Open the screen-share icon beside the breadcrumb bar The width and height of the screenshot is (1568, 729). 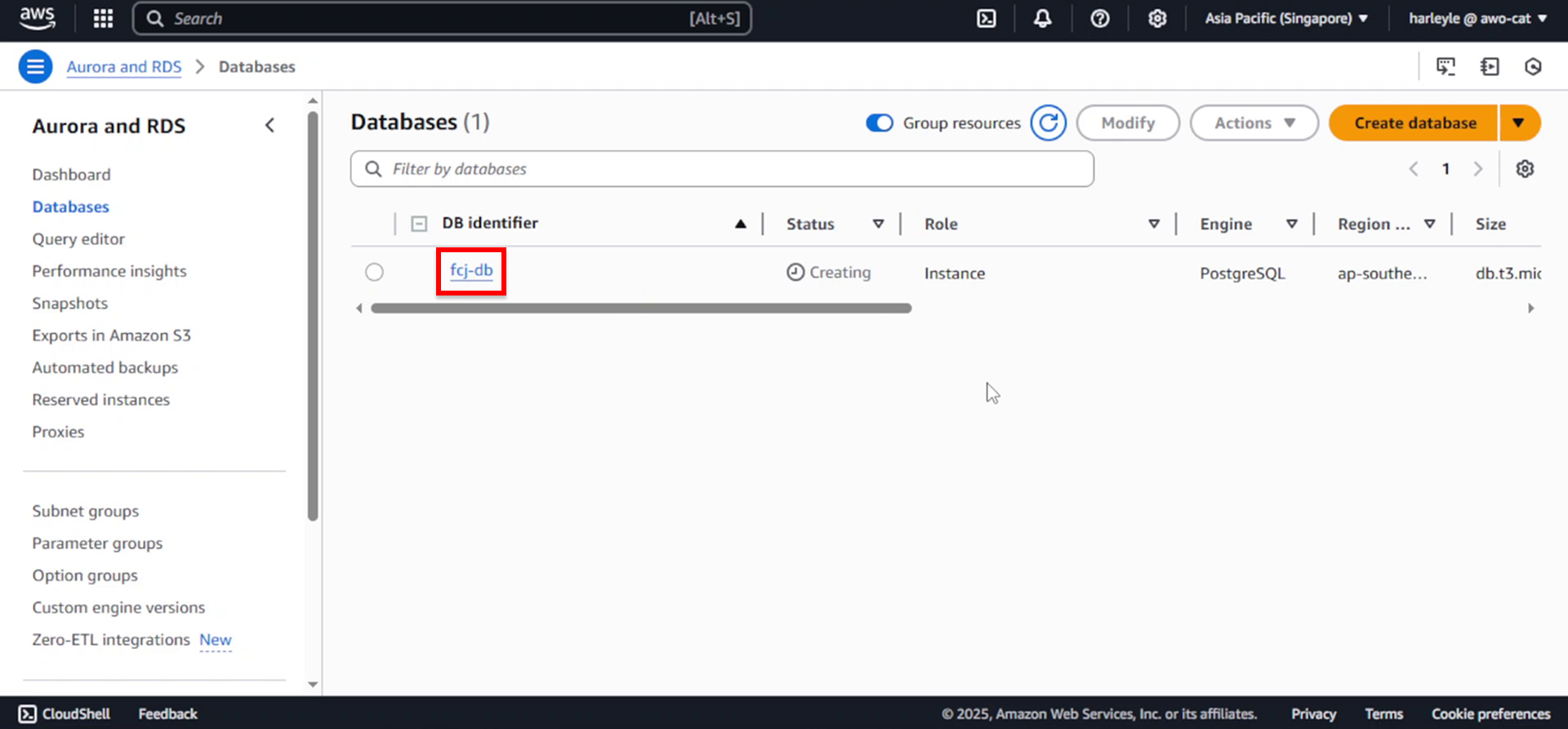pyautogui.click(x=1445, y=67)
